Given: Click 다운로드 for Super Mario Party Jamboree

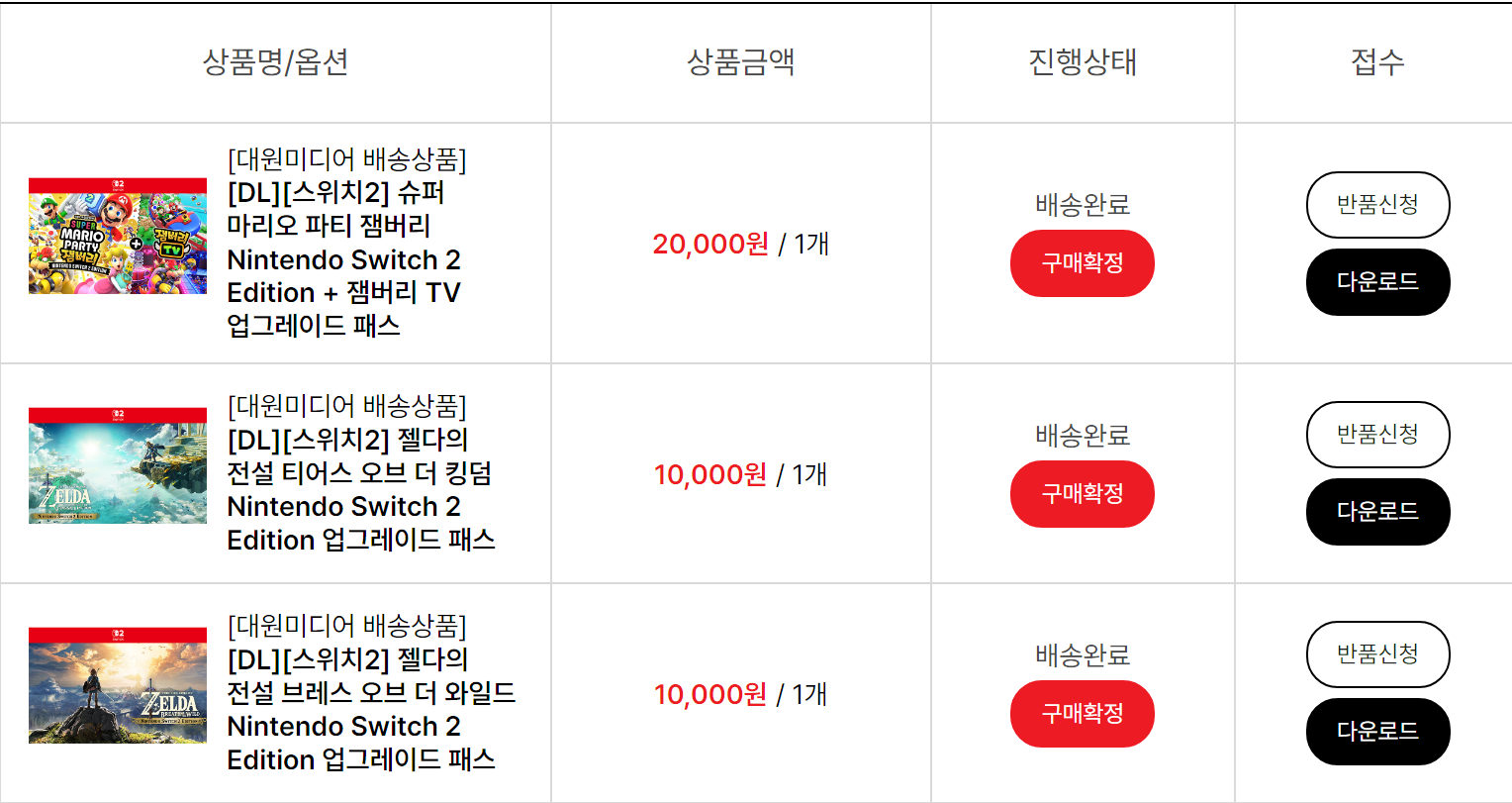Looking at the screenshot, I should tap(1377, 281).
